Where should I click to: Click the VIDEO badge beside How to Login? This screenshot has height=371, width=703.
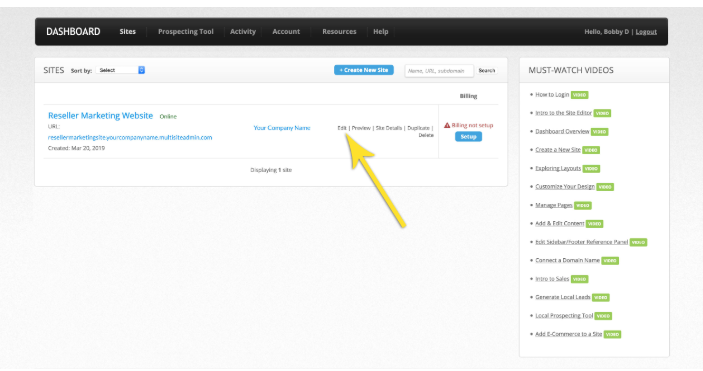(580, 95)
